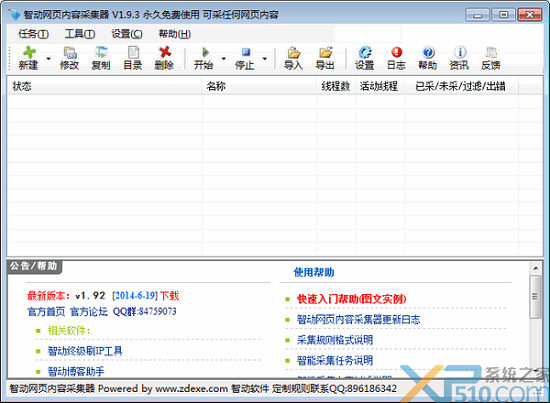Open the 采集规则格式说明 link
Screen dimensions: 550x403
pyautogui.click(x=335, y=340)
